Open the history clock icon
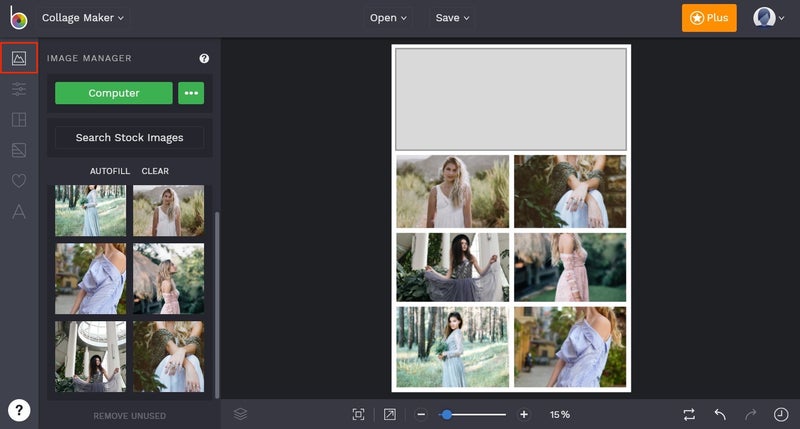Screen dimensions: 800x429 (781, 414)
